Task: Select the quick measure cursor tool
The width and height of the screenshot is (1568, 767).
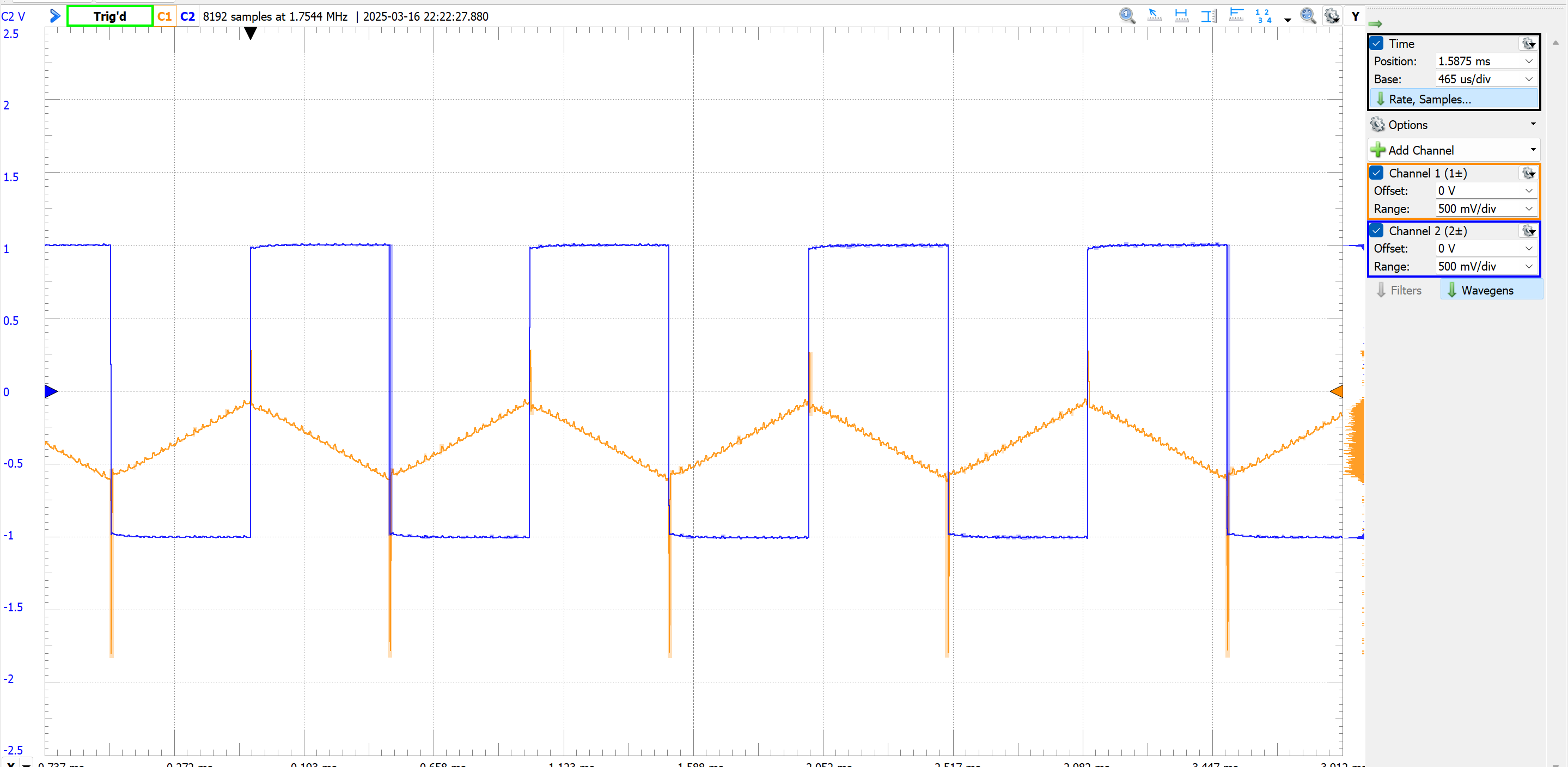Action: tap(1154, 16)
